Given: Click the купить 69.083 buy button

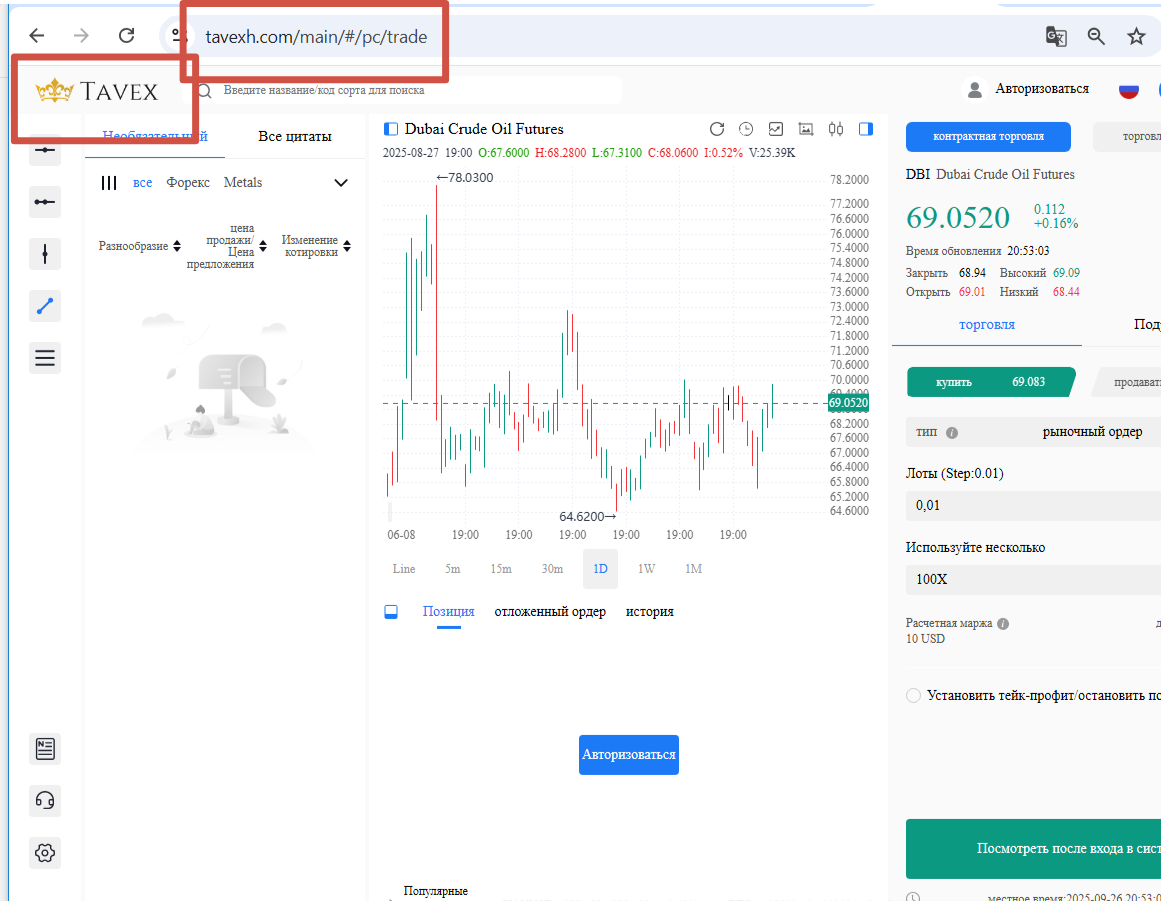Looking at the screenshot, I should click(991, 382).
